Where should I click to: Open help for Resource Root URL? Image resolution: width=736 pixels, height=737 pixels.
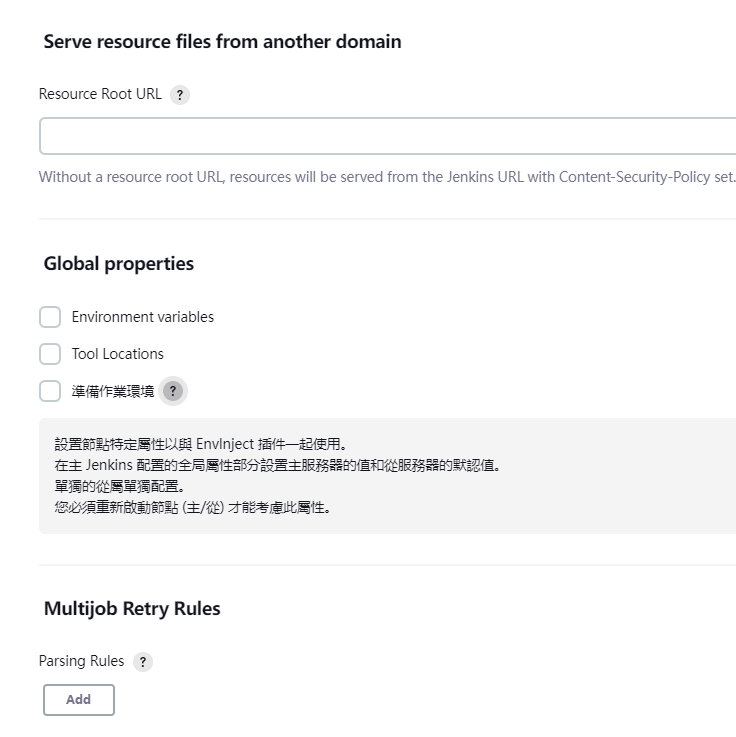pos(180,94)
